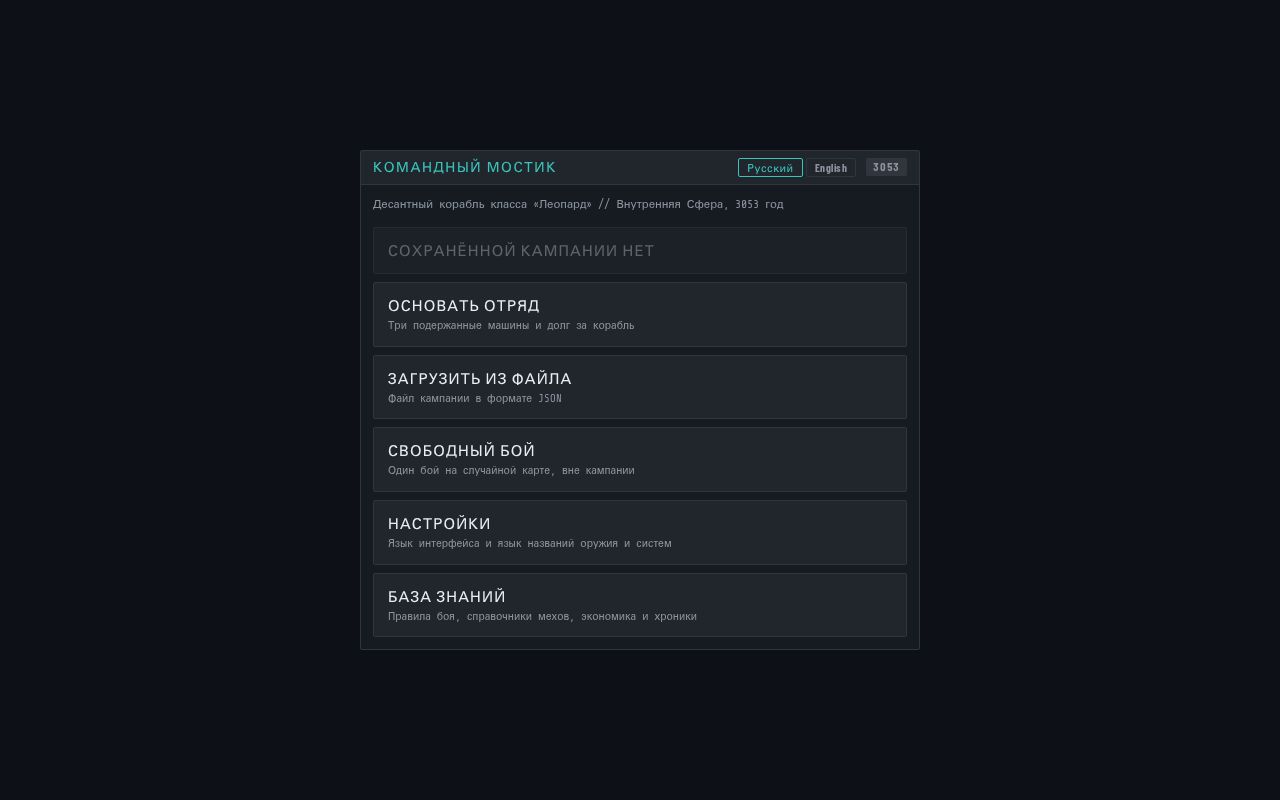Start a new campaign via ОСНОВАТЬ ОТРЯД
This screenshot has width=1280, height=800.
(x=640, y=314)
